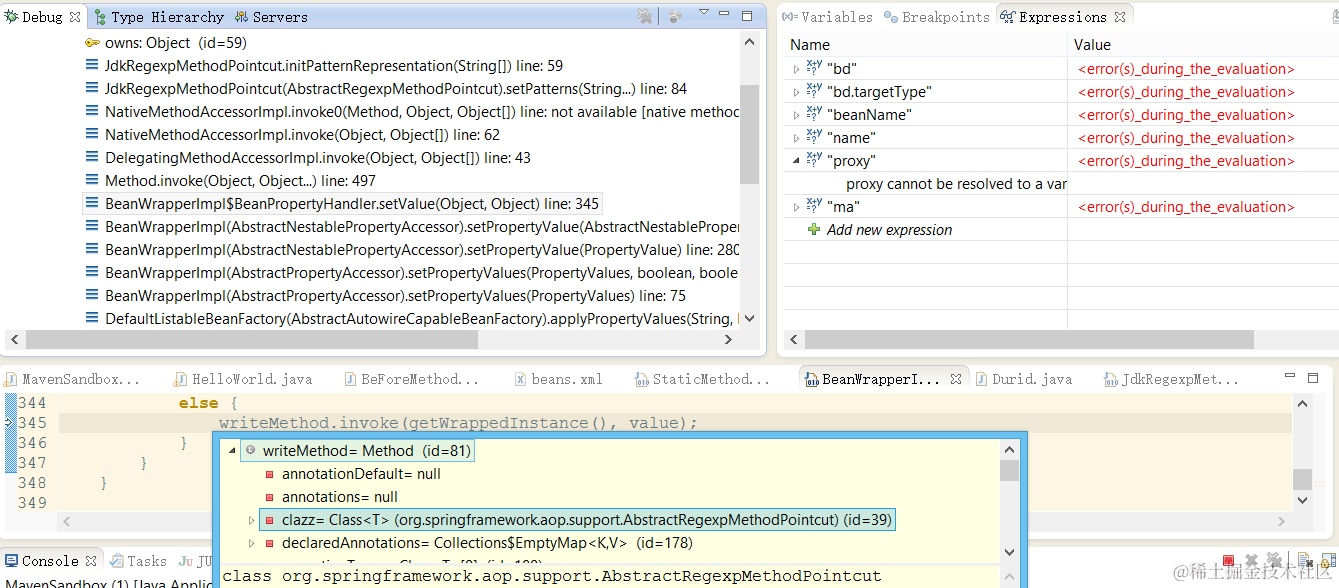Click stack frame icon for DelegatingMethodAccessorImpl.invoke
Screen dimensions: 1339x588
tap(92, 158)
